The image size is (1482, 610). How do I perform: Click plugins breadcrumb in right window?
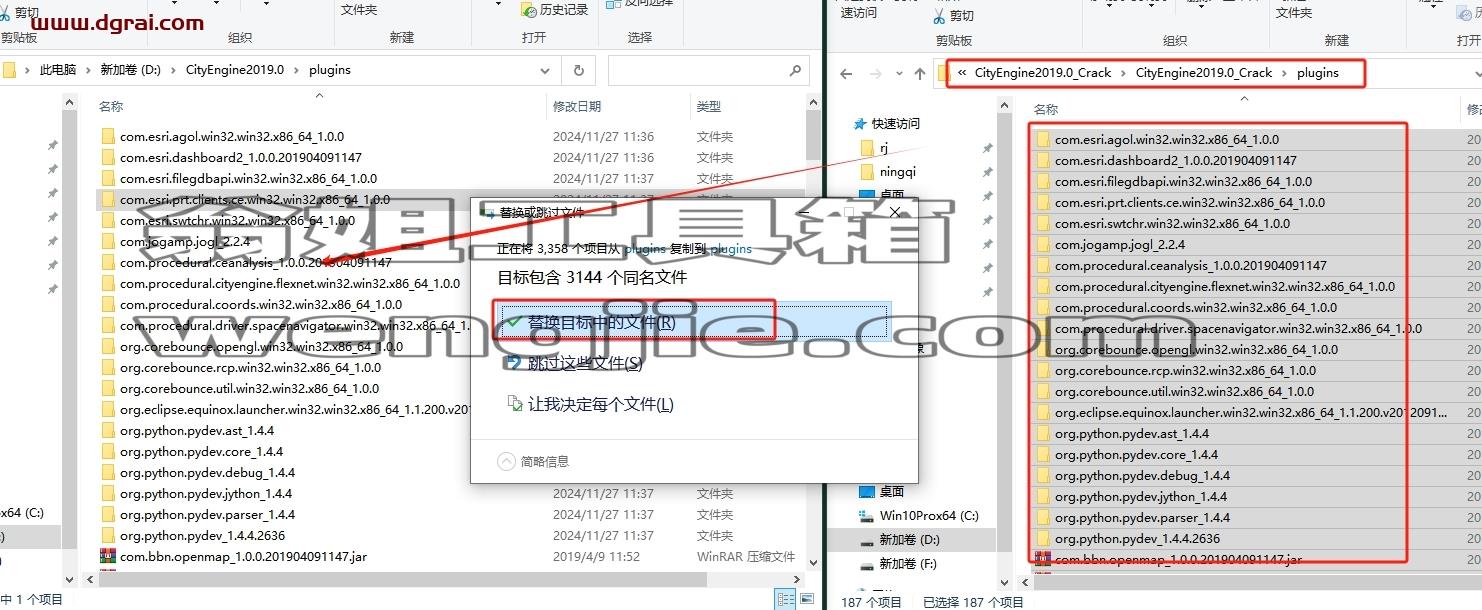coord(1317,73)
